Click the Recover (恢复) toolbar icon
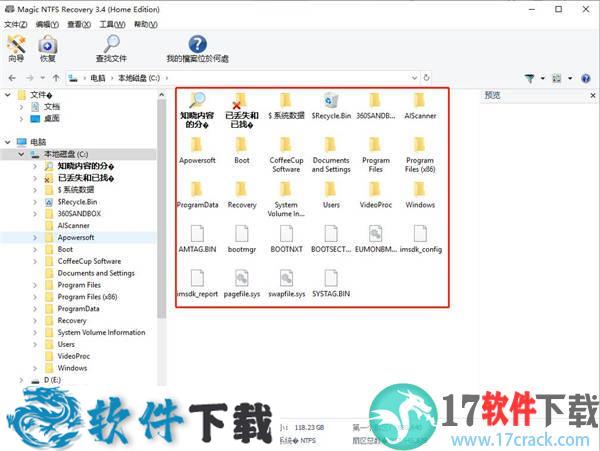The image size is (600, 451). (x=47, y=47)
